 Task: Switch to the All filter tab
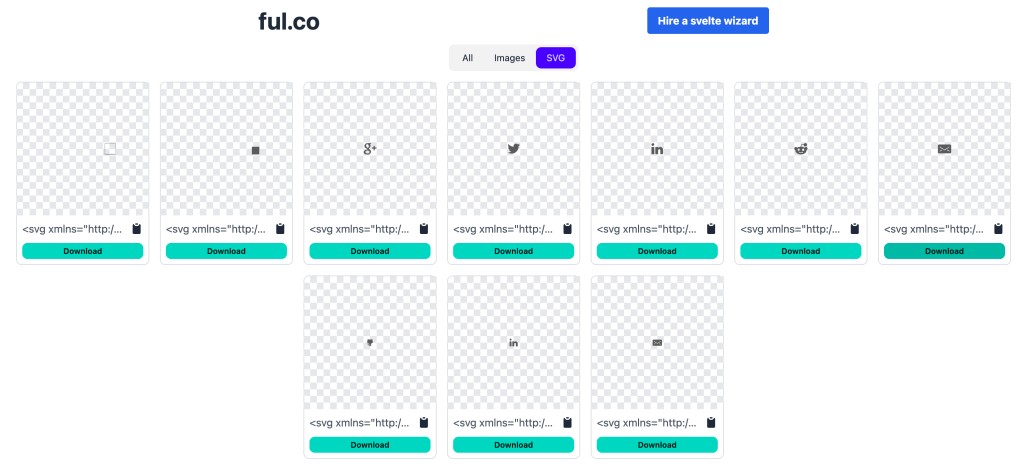467,58
